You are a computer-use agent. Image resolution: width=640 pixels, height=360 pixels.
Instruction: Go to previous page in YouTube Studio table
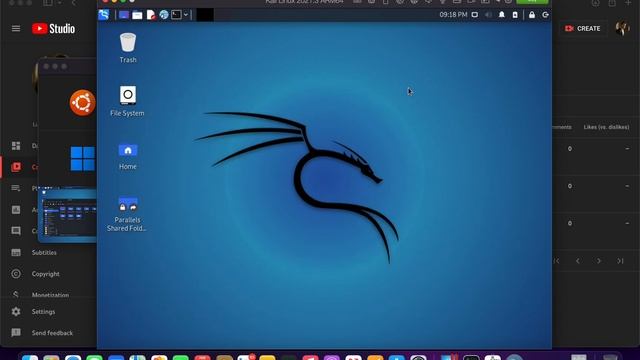click(x=578, y=261)
